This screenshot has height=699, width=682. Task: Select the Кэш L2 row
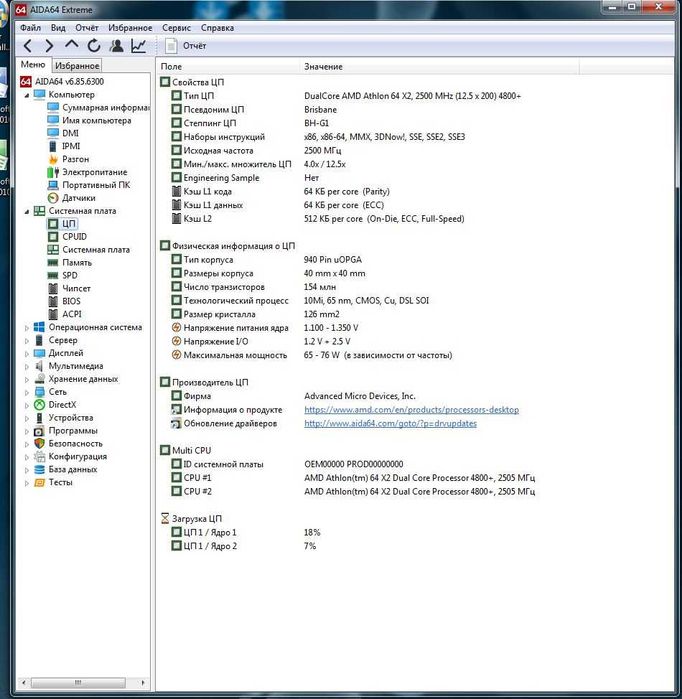click(318, 219)
